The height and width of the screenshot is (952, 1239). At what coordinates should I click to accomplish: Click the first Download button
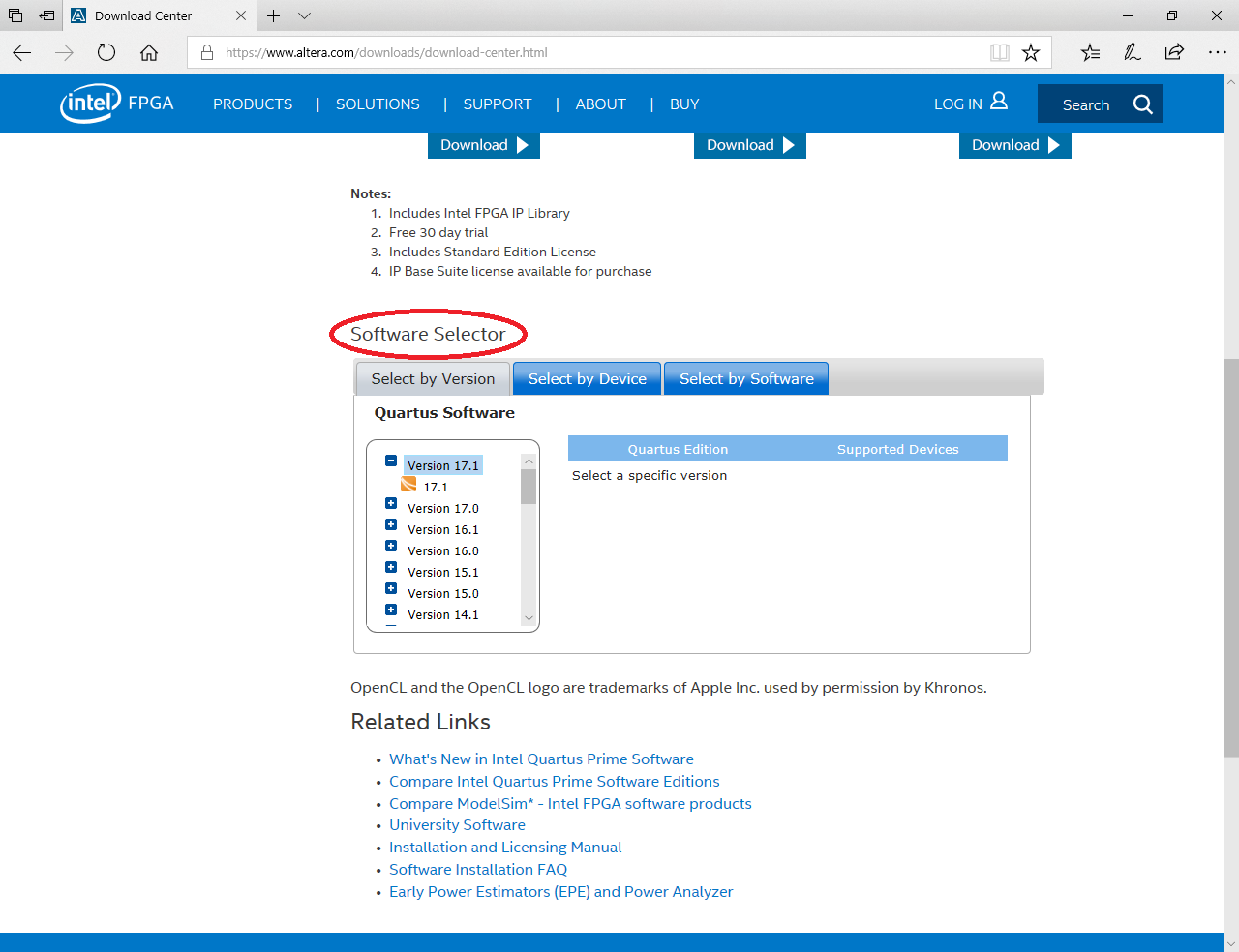(x=484, y=145)
